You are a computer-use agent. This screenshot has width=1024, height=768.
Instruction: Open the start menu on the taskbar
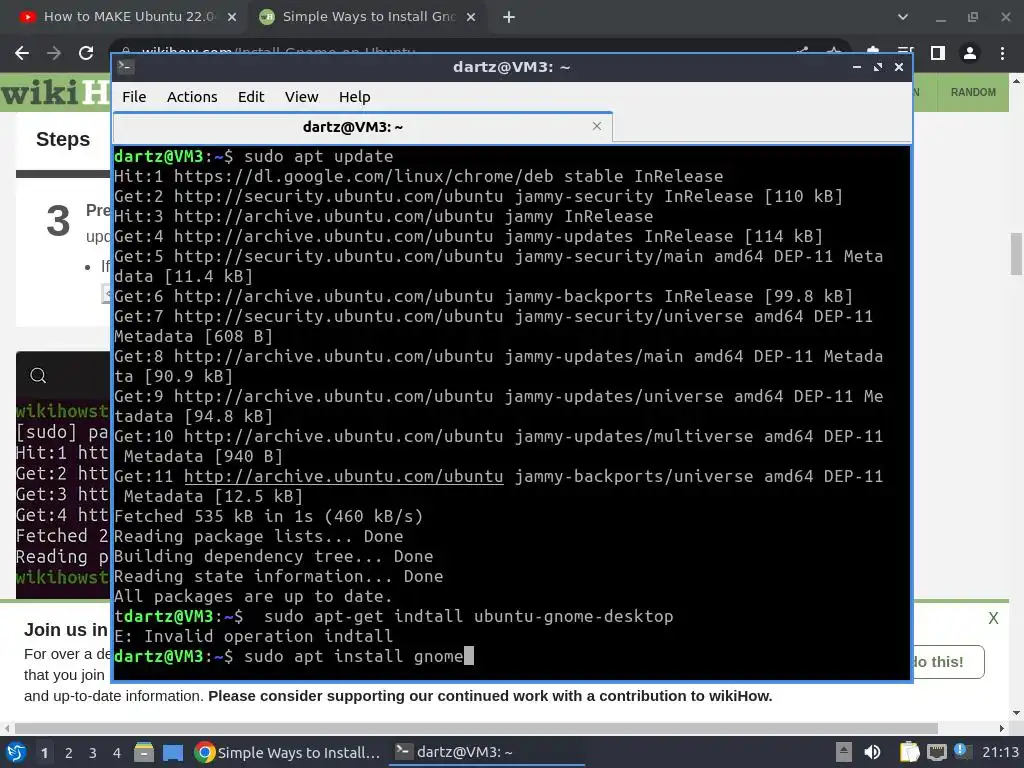tap(16, 752)
